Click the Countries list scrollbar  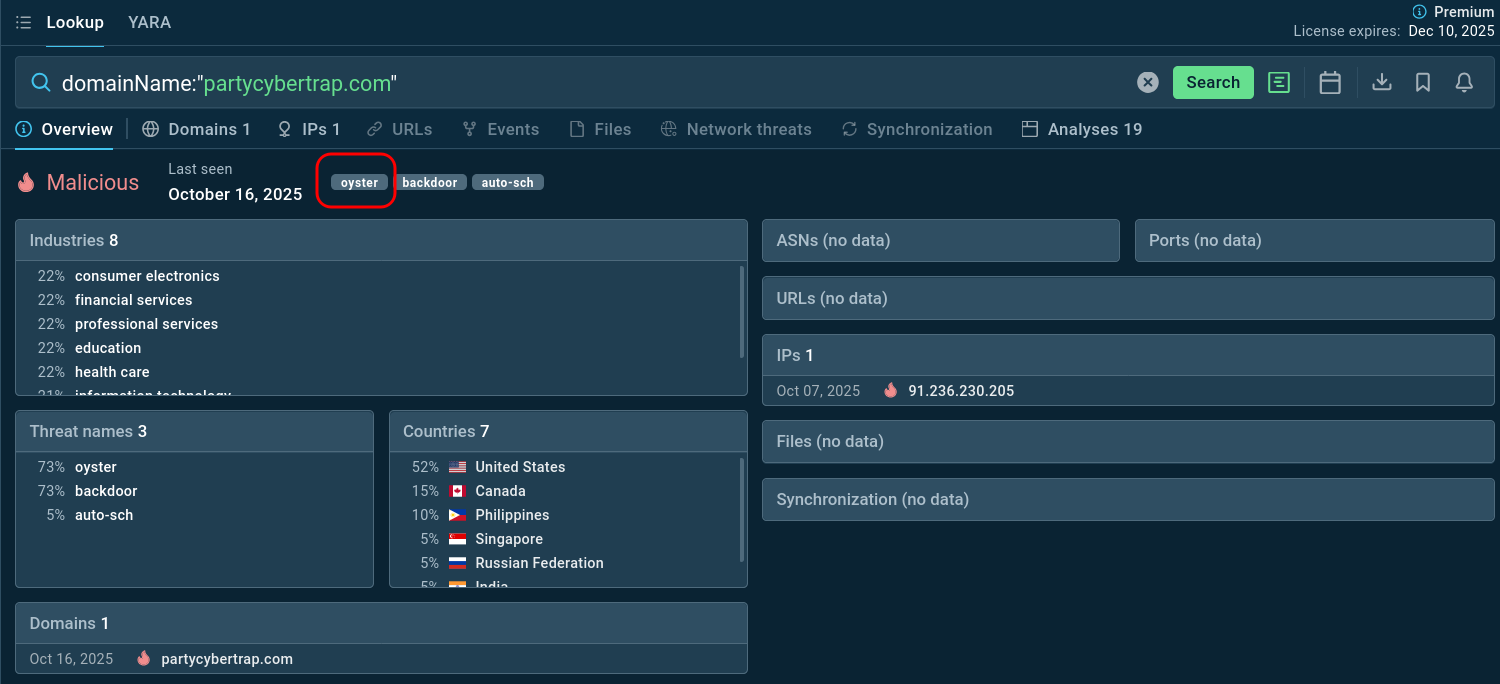tap(741, 510)
